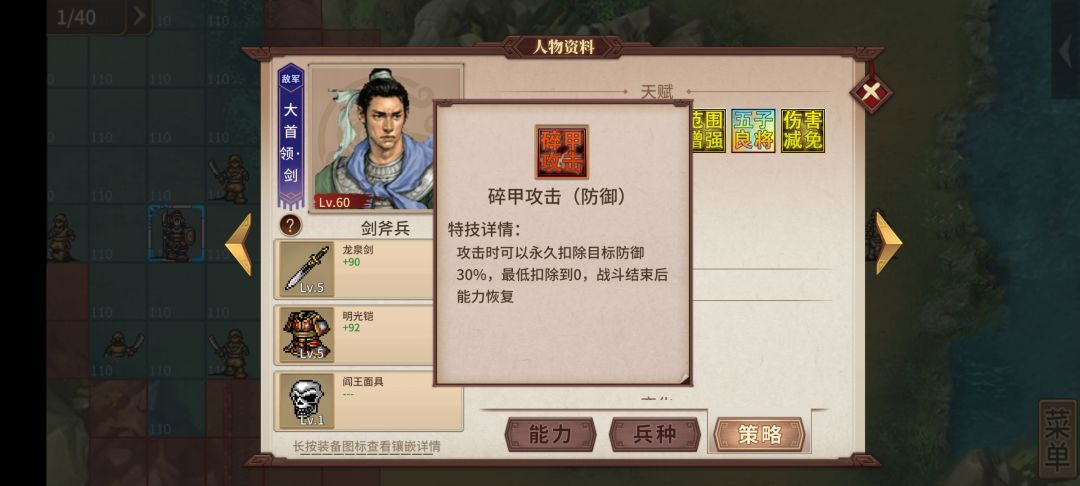Open the question mark help icon
The image size is (1080, 486).
point(290,225)
